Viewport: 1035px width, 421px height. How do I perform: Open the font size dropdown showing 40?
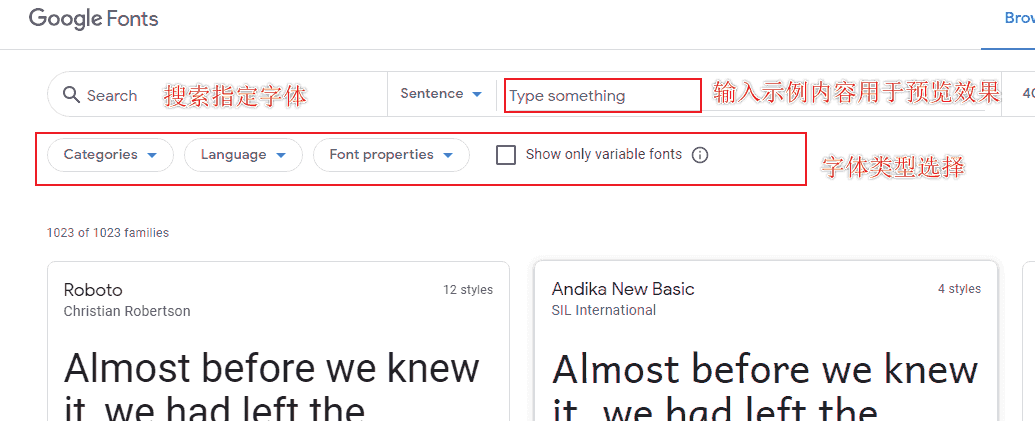(x=1027, y=94)
